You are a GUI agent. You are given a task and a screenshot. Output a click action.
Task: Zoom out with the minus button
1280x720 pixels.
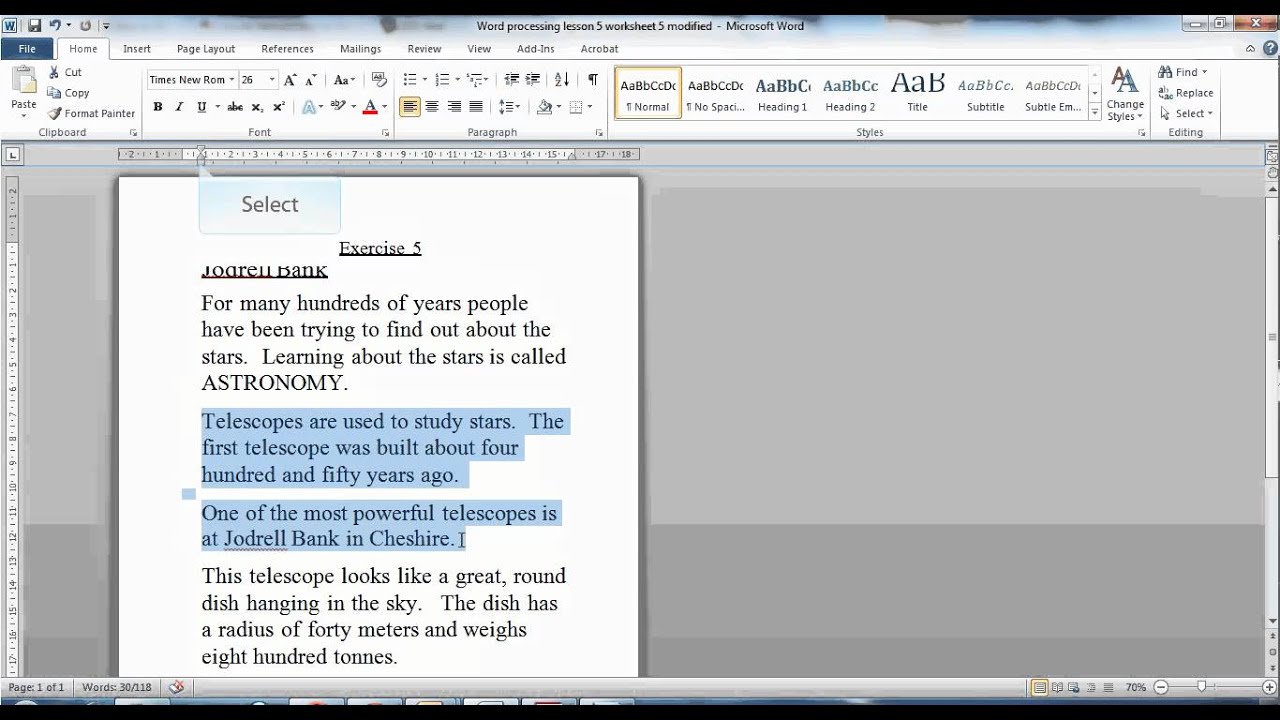click(1161, 687)
